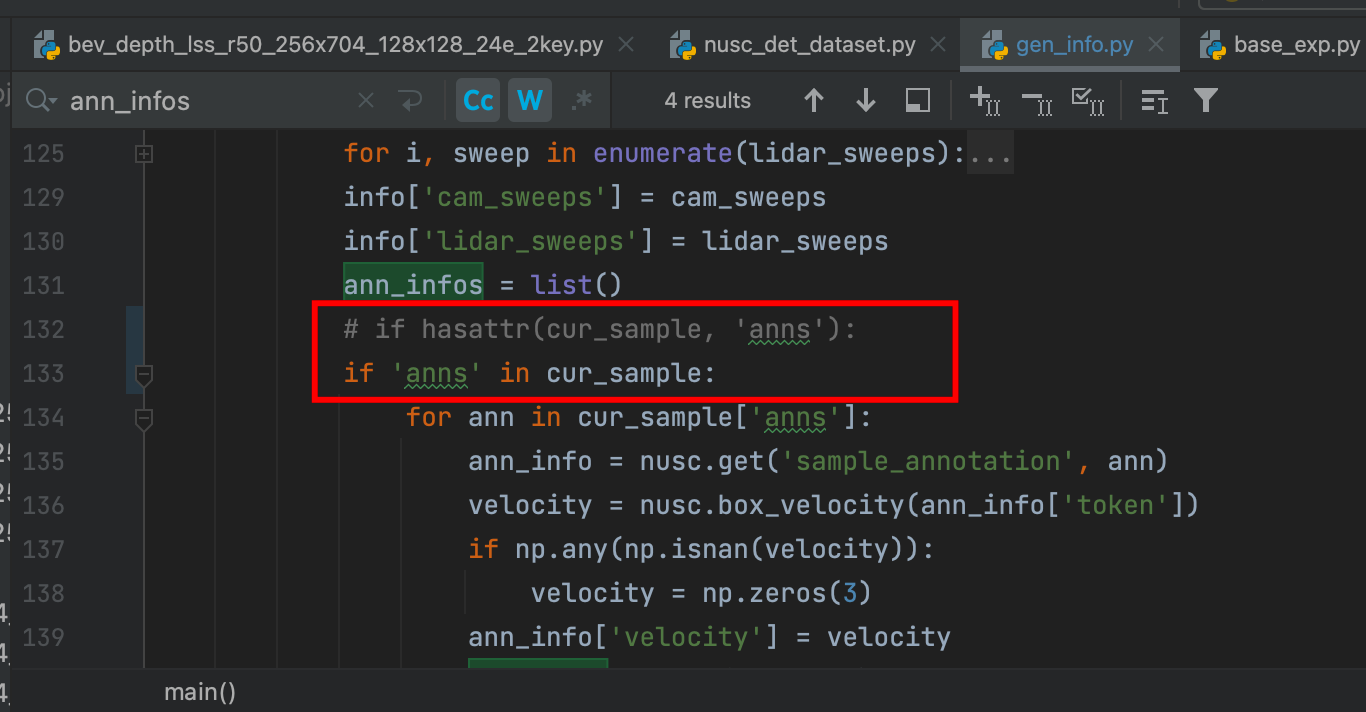Remove last occurrence from selection
The width and height of the screenshot is (1366, 712).
1038,100
